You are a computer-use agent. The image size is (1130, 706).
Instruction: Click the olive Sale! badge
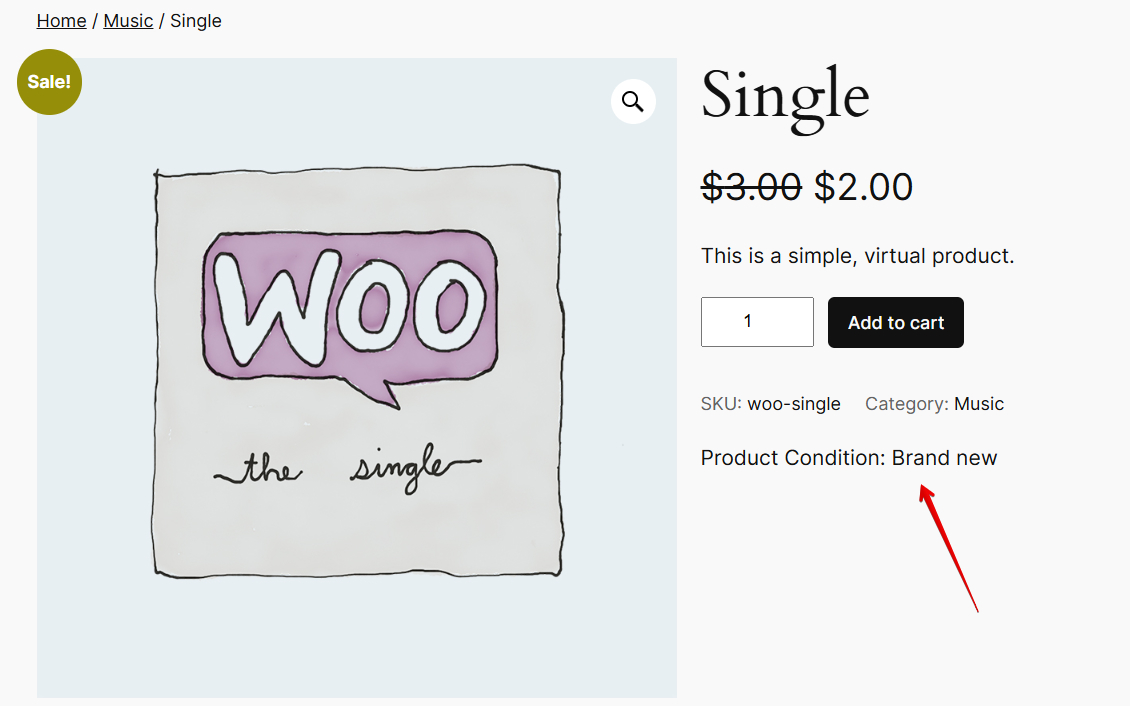pos(49,82)
